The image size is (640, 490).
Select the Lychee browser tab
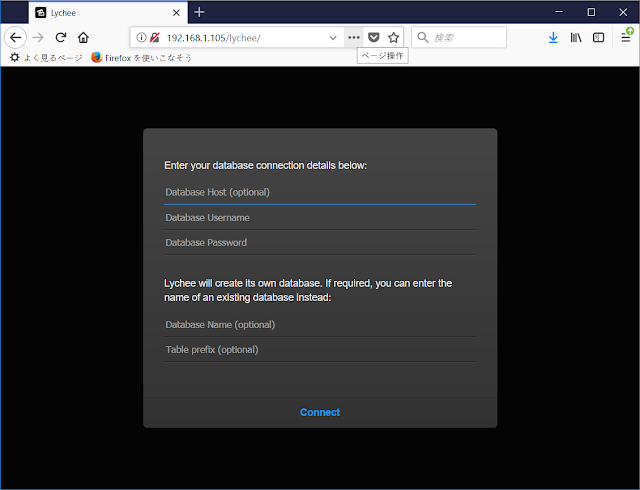pos(109,13)
